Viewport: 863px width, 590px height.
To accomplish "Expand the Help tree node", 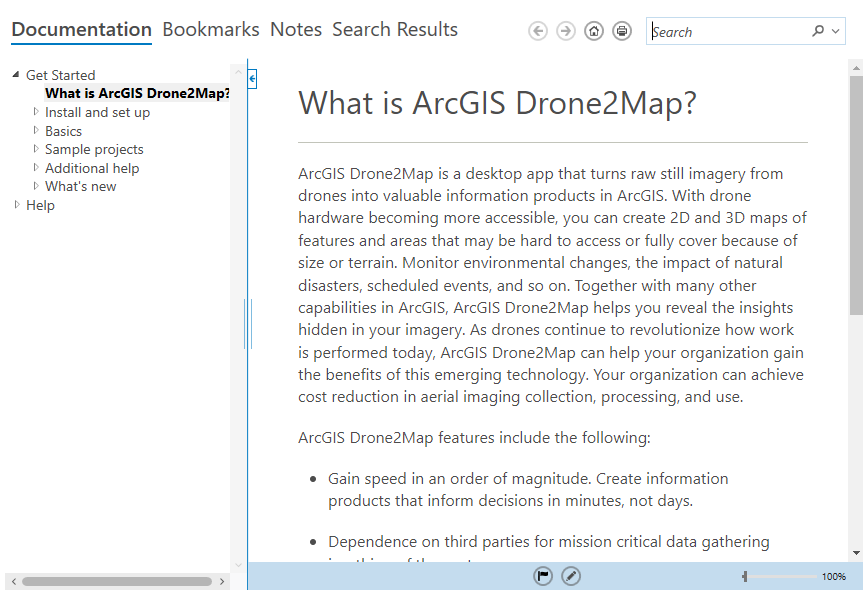I will pos(17,205).
